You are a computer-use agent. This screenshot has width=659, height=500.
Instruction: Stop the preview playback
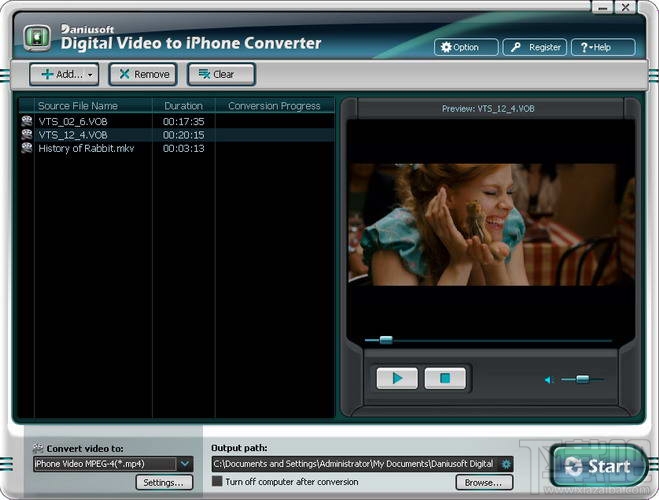pyautogui.click(x=445, y=378)
